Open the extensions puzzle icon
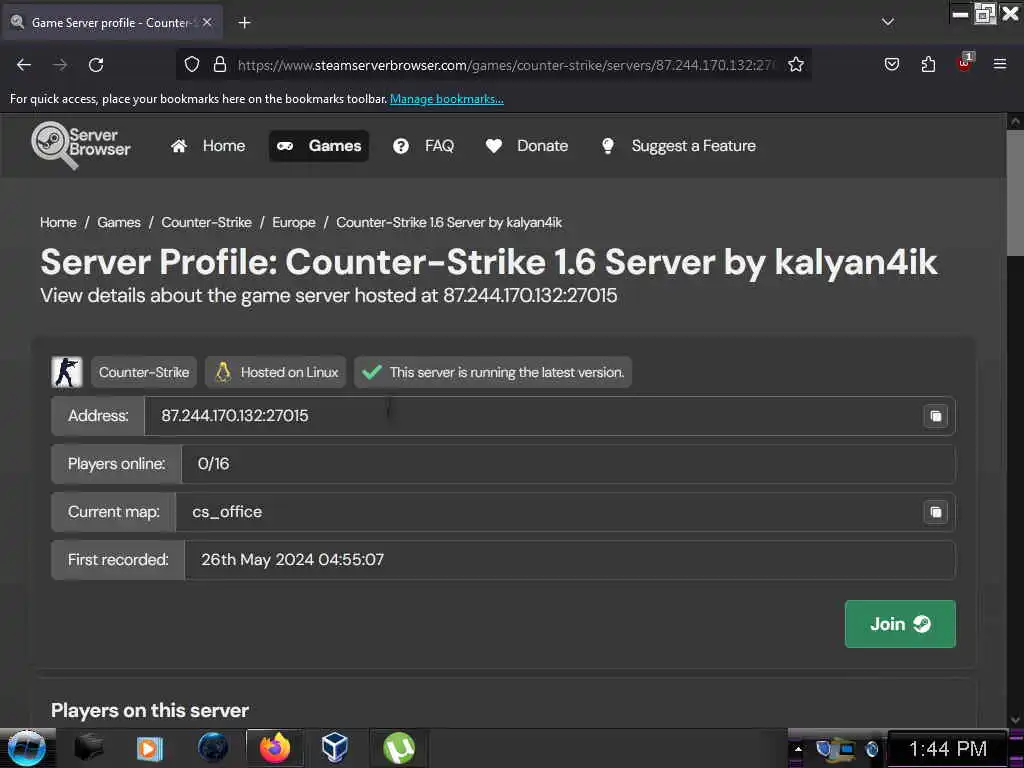Screen dimensions: 1024x768 tap(928, 64)
